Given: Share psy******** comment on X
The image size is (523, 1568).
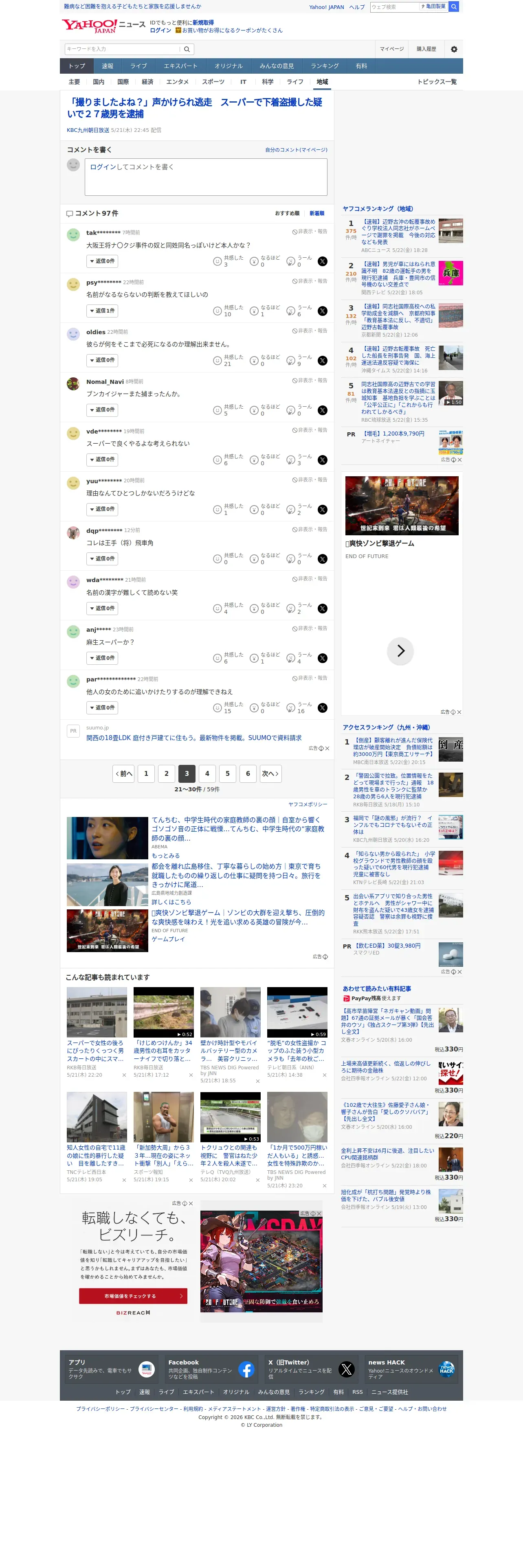Looking at the screenshot, I should click(x=323, y=311).
